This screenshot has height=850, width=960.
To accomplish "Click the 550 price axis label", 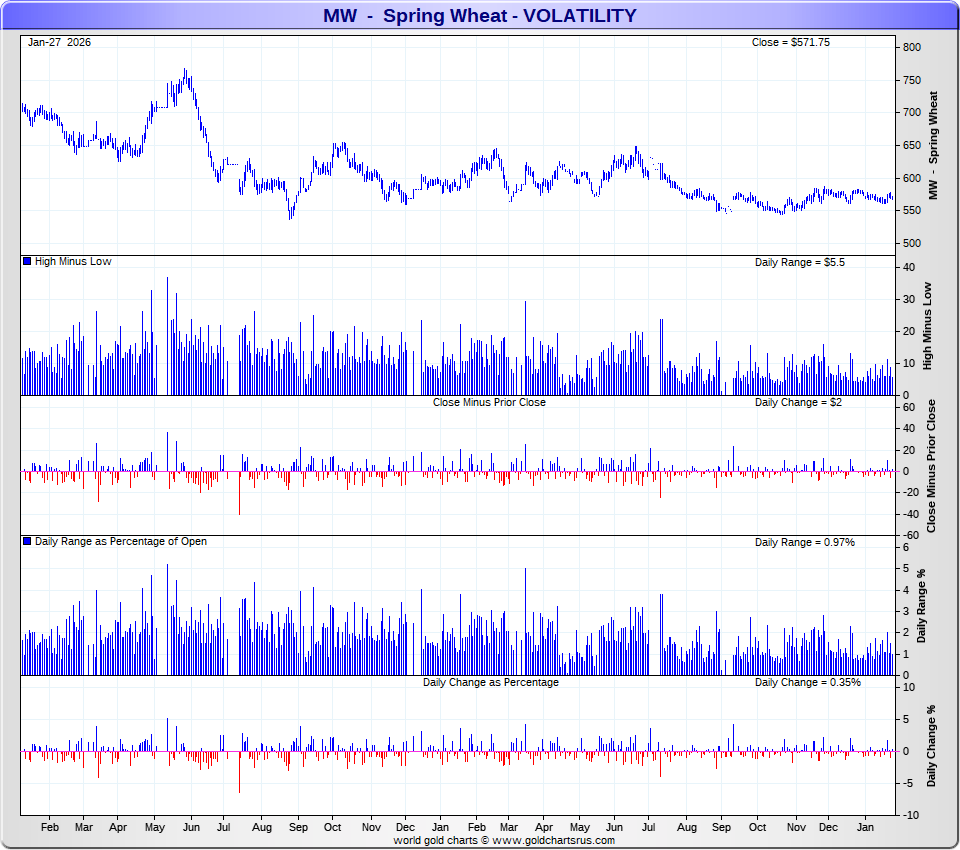I will point(912,210).
